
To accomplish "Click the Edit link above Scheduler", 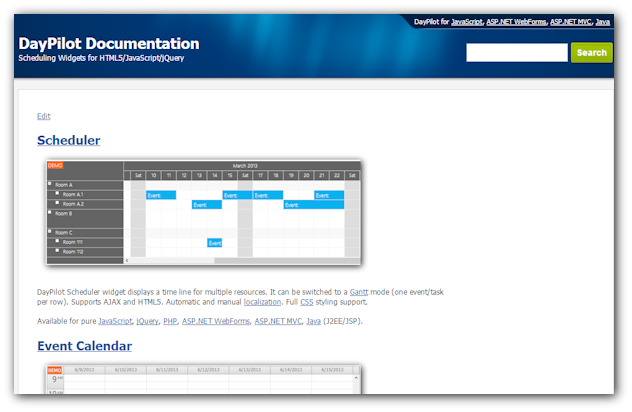I will coord(44,116).
